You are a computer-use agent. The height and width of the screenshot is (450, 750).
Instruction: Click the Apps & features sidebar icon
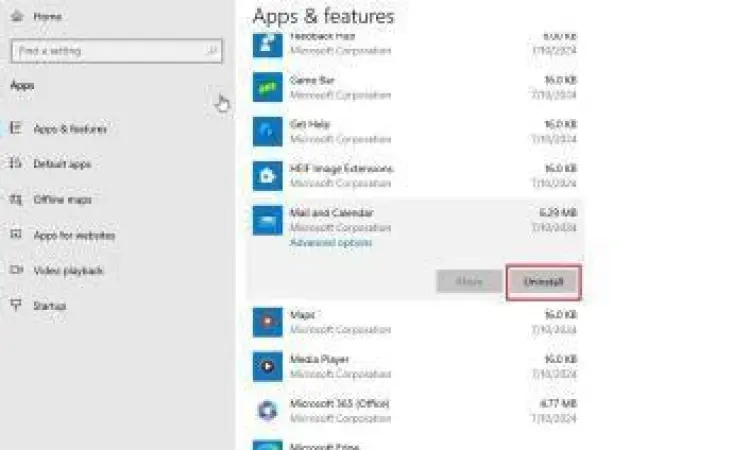16,128
